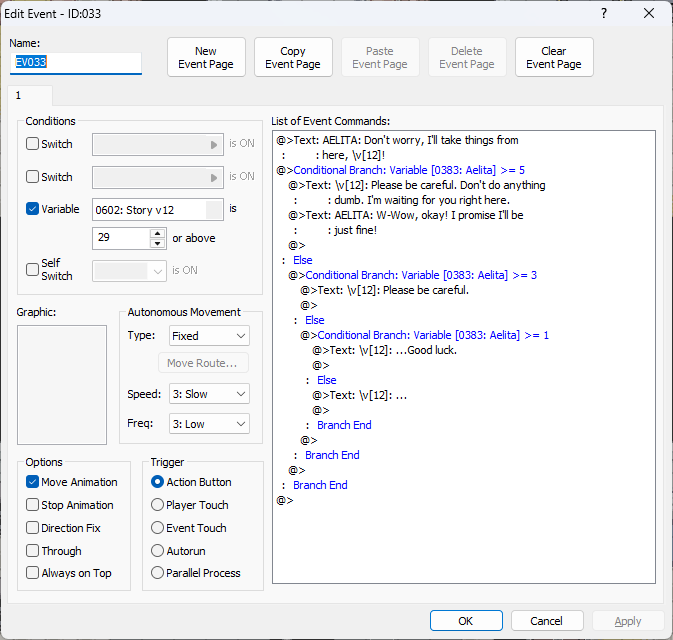Select the short 'Please be careful.' text line
This screenshot has height=640, width=673.
click(384, 290)
